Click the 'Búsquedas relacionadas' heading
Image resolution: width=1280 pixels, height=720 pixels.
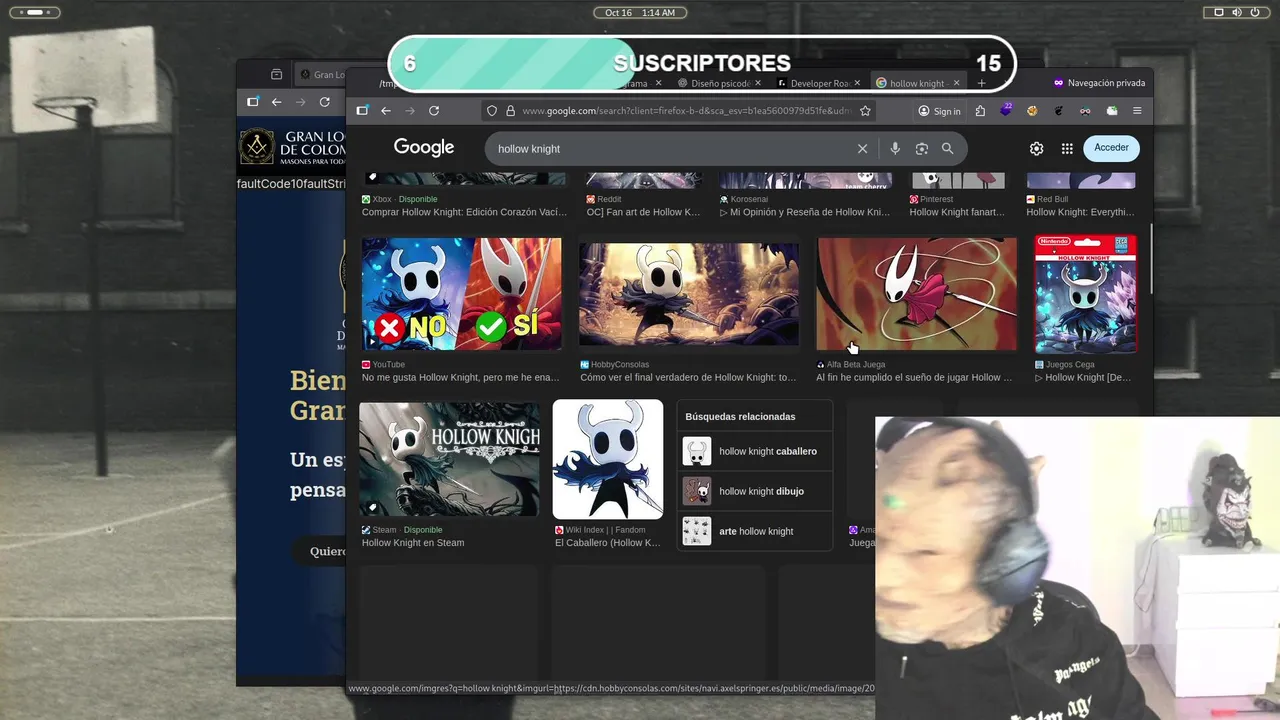tap(740, 416)
